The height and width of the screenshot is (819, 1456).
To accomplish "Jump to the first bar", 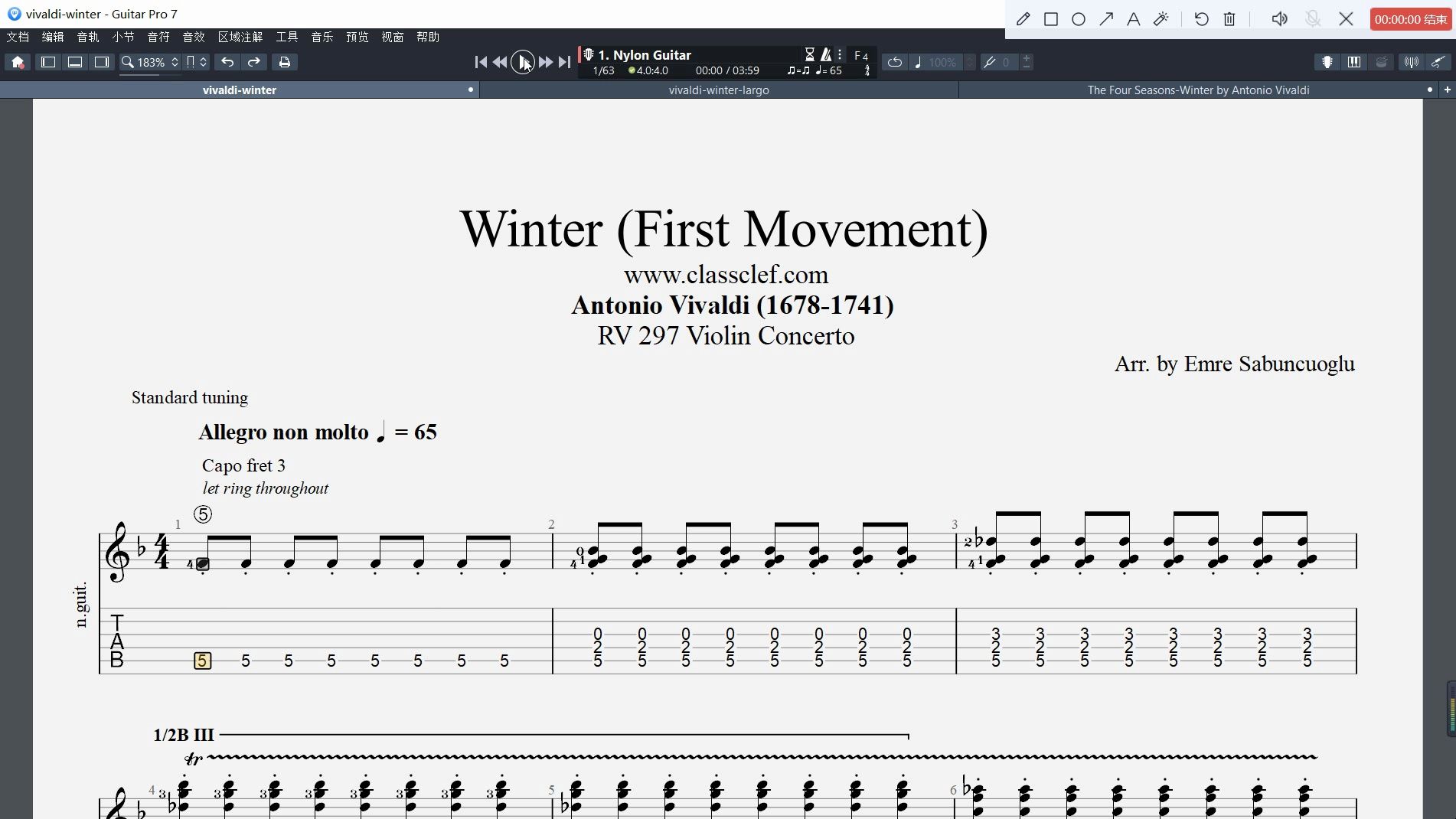I will [481, 62].
